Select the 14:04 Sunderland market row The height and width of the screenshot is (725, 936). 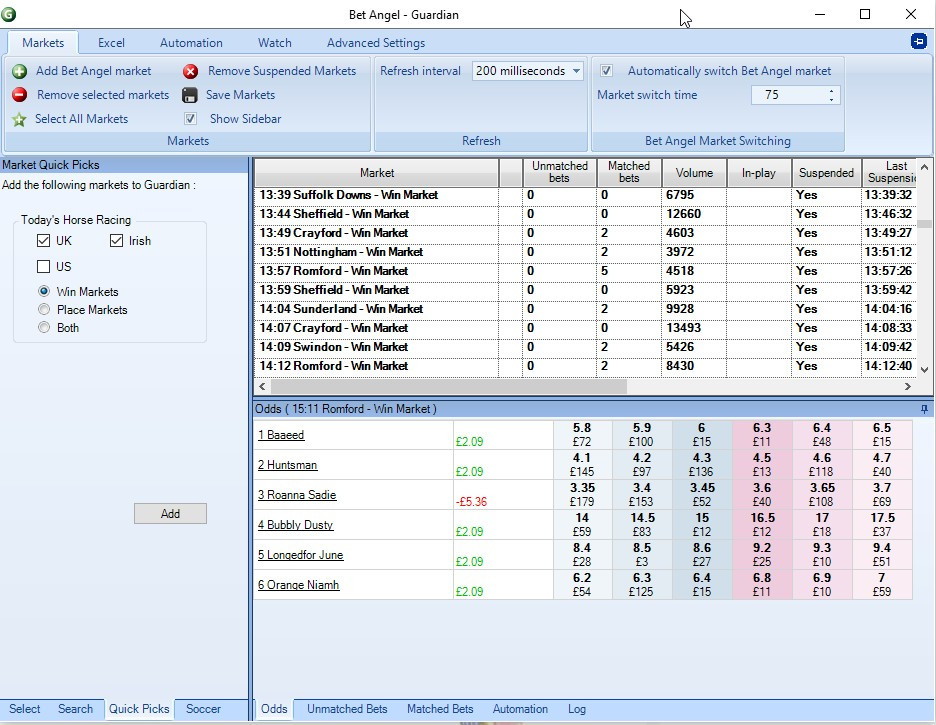[x=585, y=309]
